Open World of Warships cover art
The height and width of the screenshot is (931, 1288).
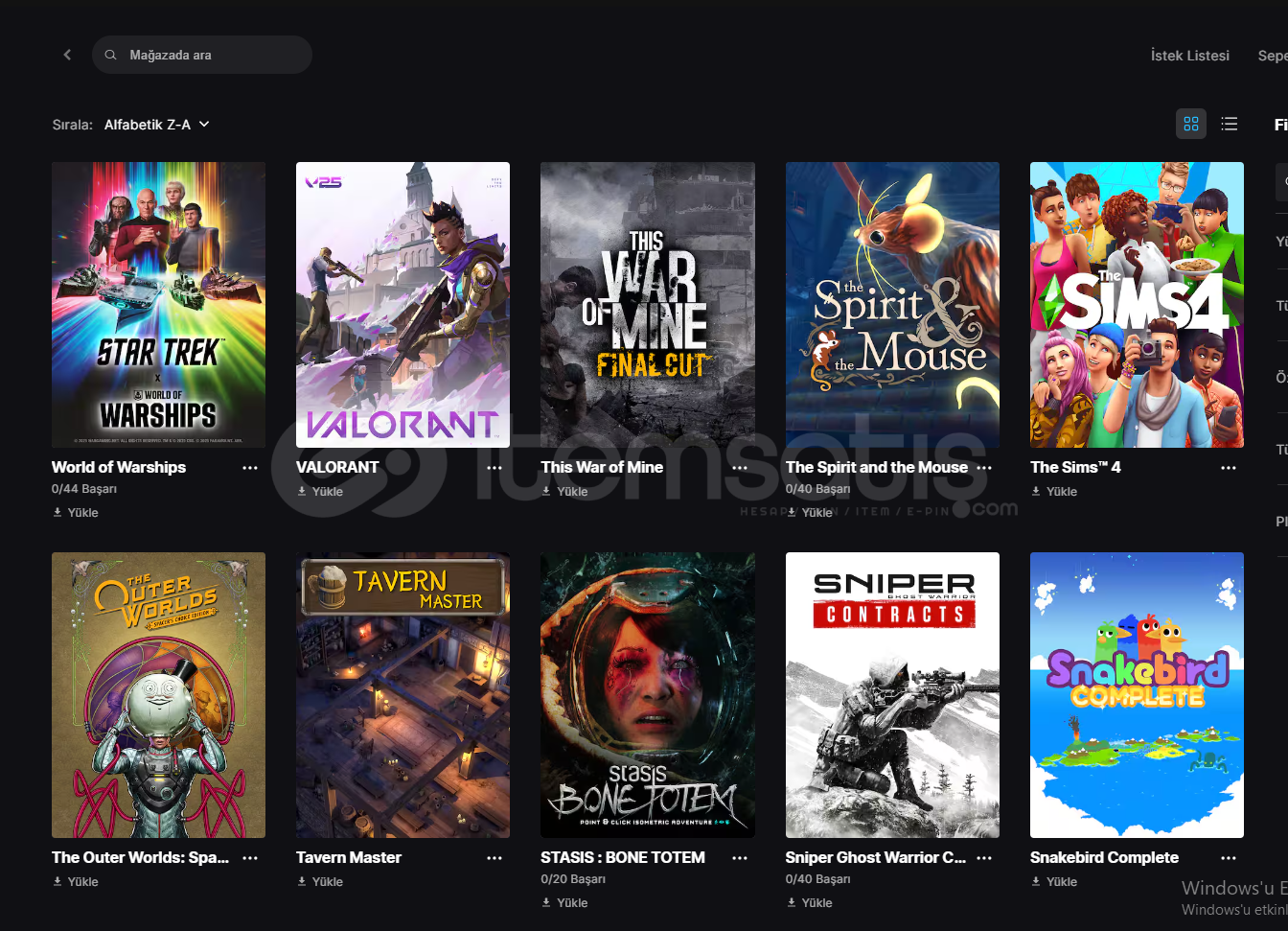(158, 305)
